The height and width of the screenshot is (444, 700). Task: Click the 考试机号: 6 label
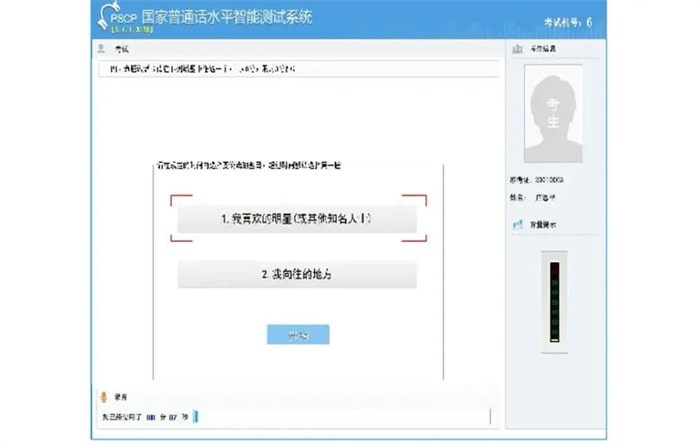point(568,22)
